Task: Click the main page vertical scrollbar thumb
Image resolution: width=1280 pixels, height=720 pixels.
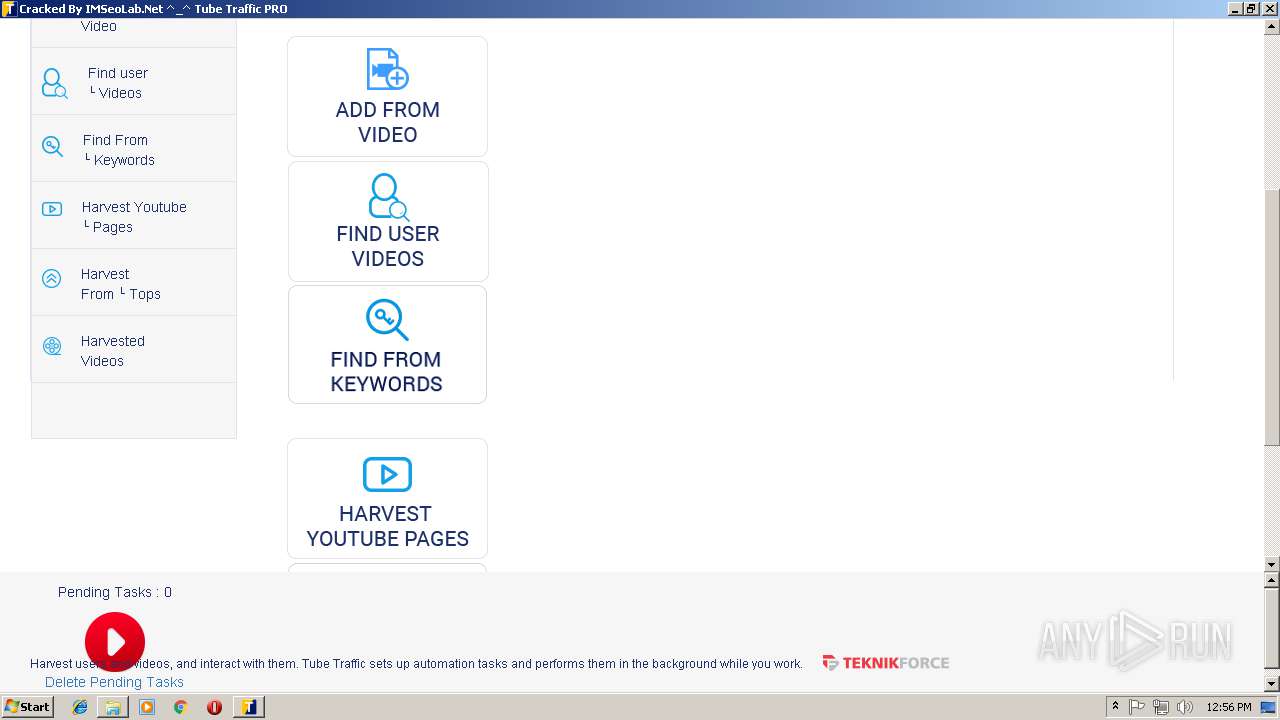Action: click(x=1272, y=317)
